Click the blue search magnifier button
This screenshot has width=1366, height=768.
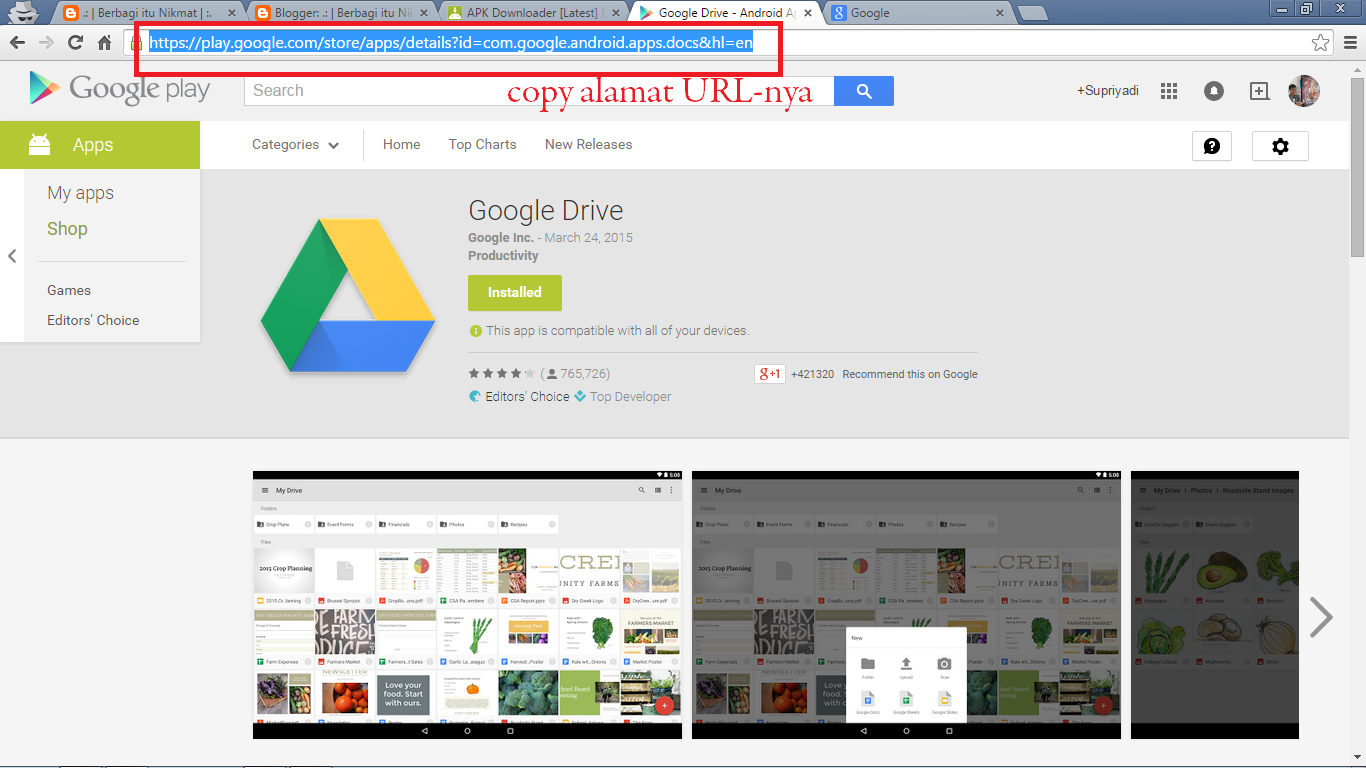coord(864,91)
